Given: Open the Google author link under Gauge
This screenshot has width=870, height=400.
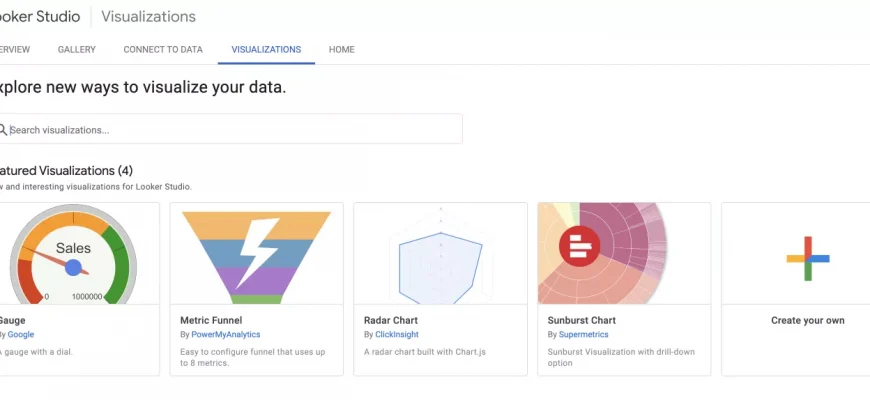Looking at the screenshot, I should pyautogui.click(x=20, y=334).
